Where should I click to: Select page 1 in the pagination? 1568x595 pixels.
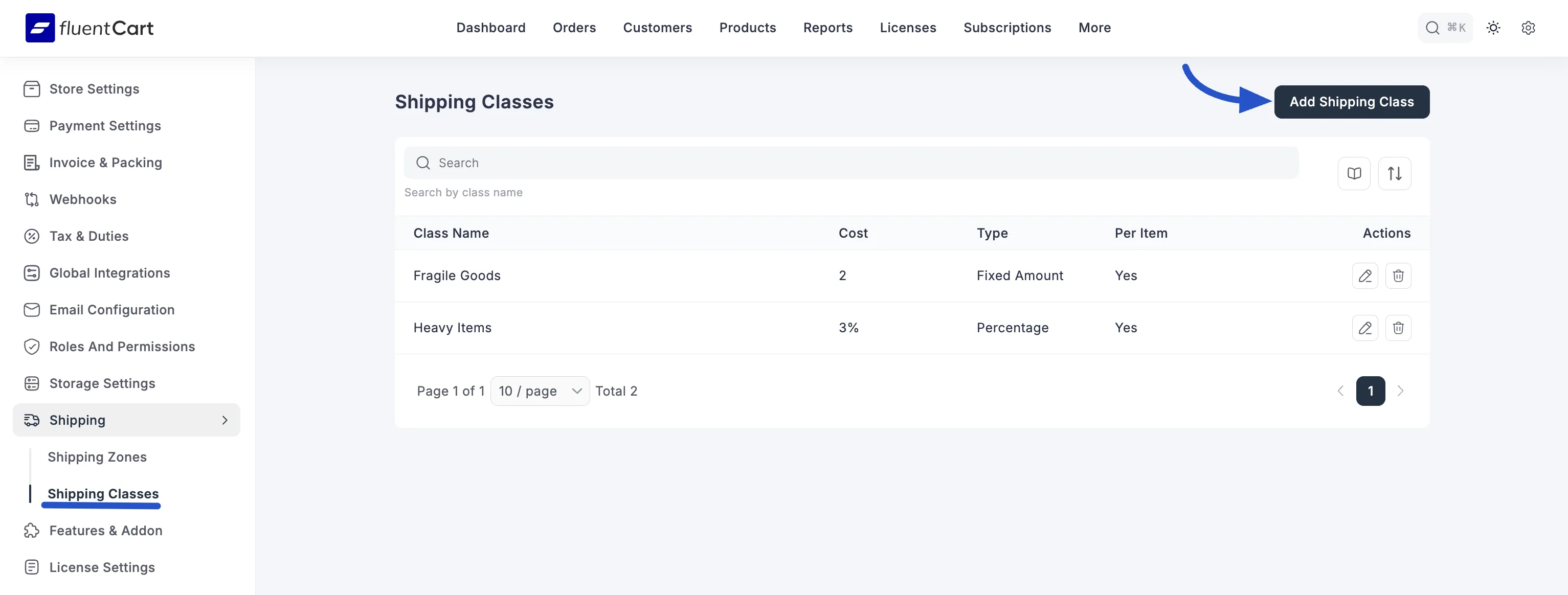[x=1371, y=391]
